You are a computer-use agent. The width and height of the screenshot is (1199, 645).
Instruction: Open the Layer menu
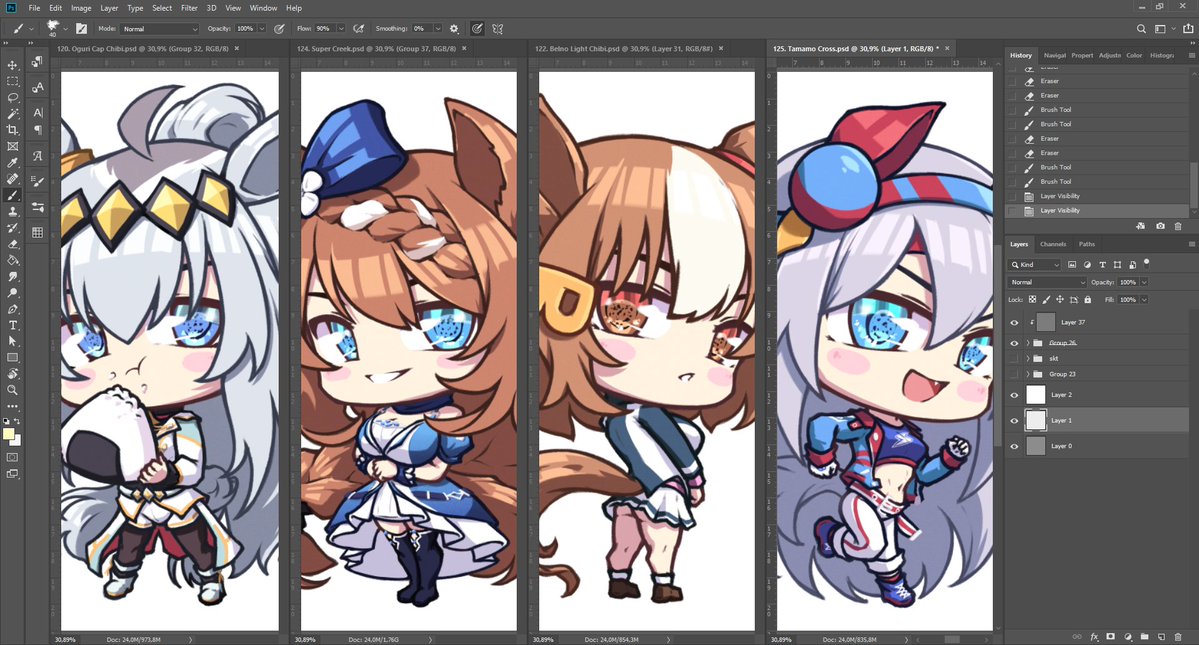tap(109, 8)
